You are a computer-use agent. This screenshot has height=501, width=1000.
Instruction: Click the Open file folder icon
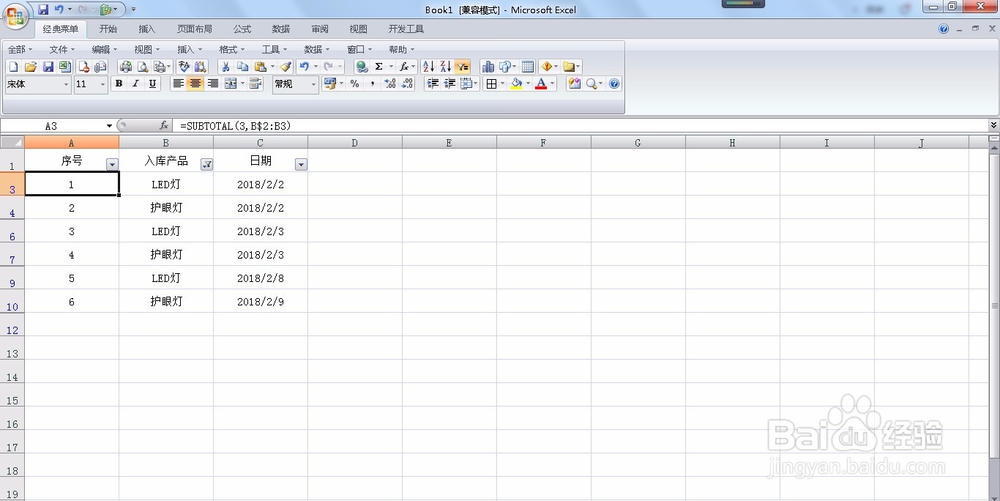[x=30, y=66]
